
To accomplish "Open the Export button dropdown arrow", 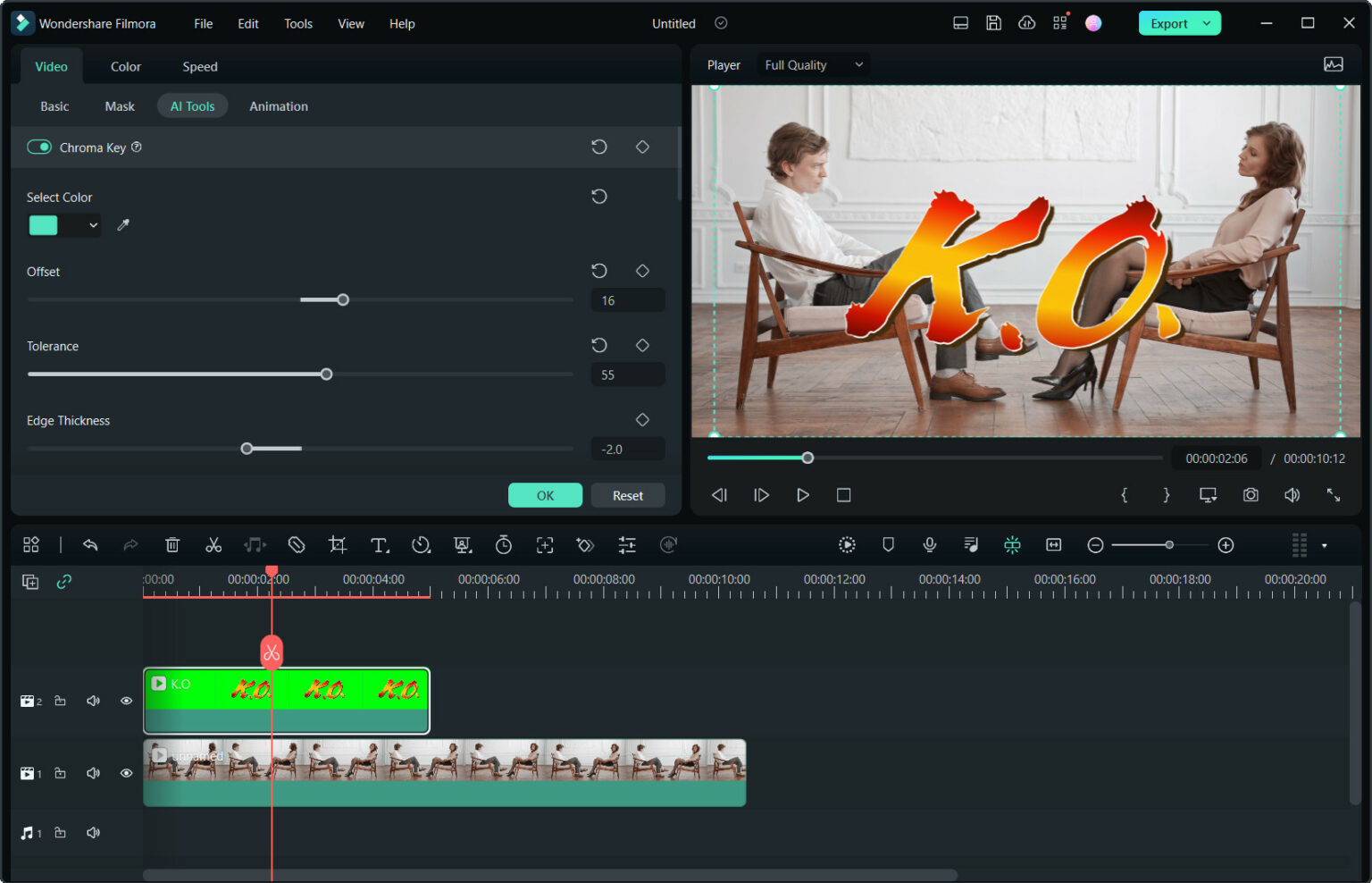I will [1205, 22].
